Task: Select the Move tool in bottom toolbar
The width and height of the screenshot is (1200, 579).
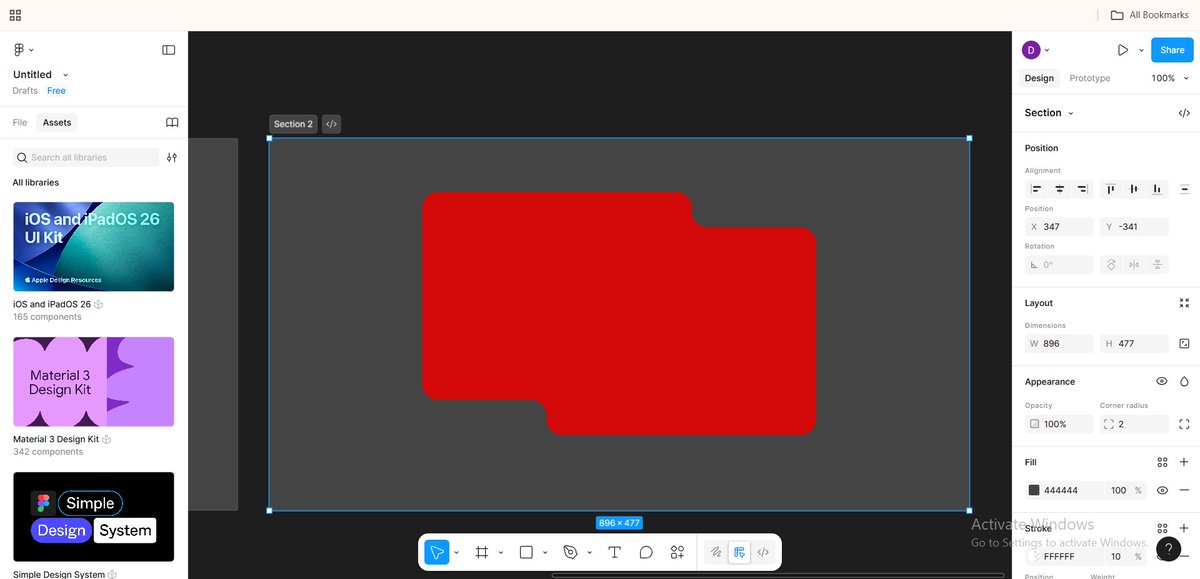Action: pos(437,552)
